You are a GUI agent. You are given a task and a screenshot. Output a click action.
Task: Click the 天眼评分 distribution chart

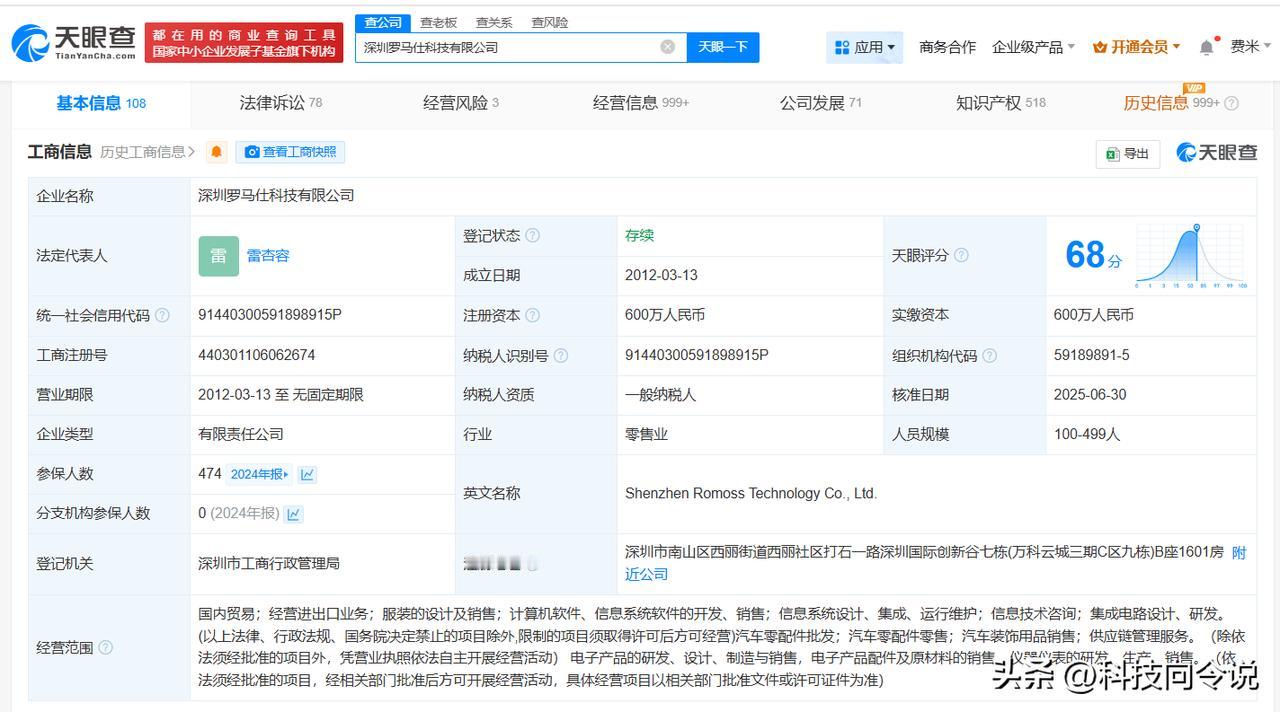tap(1192, 255)
